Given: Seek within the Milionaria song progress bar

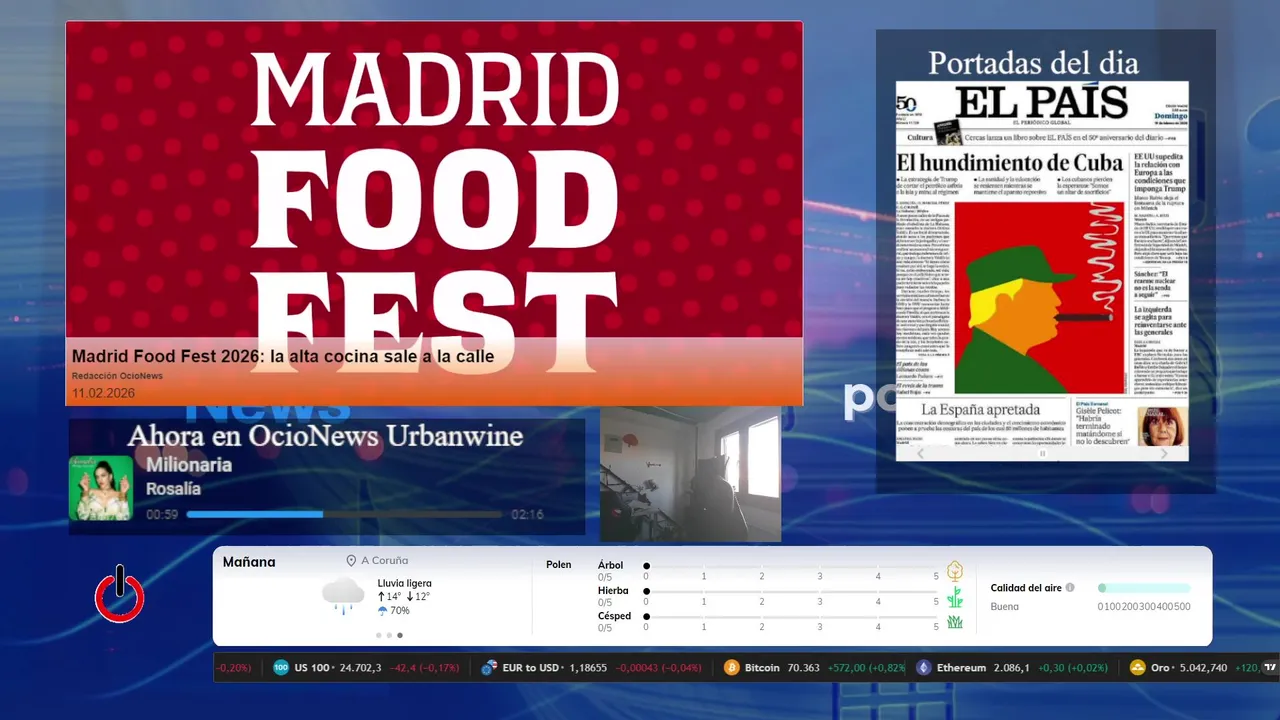Looking at the screenshot, I should pyautogui.click(x=344, y=514).
